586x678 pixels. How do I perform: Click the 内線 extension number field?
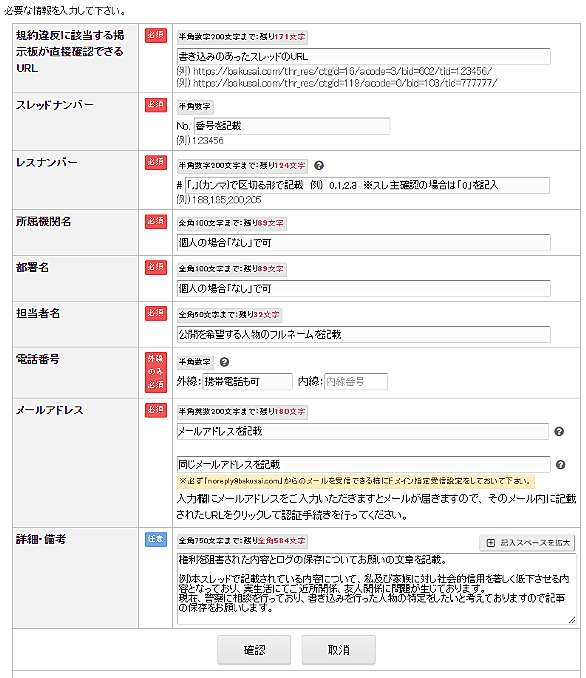(356, 381)
